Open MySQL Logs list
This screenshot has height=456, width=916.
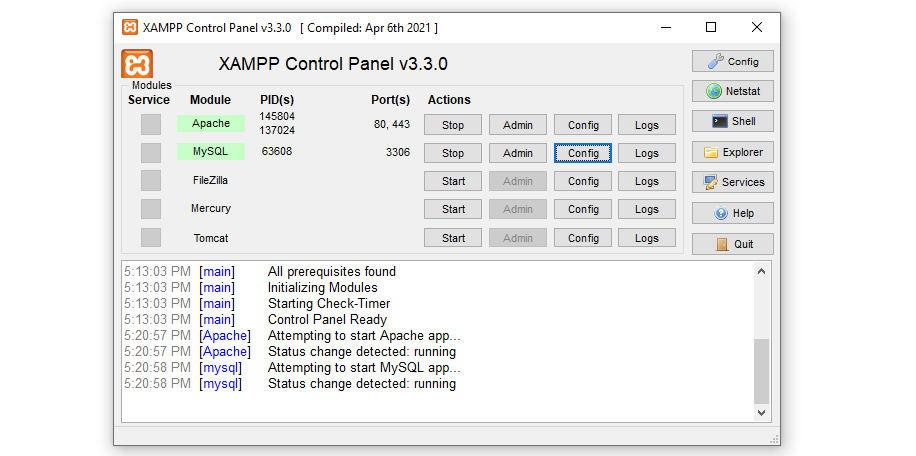[x=647, y=153]
